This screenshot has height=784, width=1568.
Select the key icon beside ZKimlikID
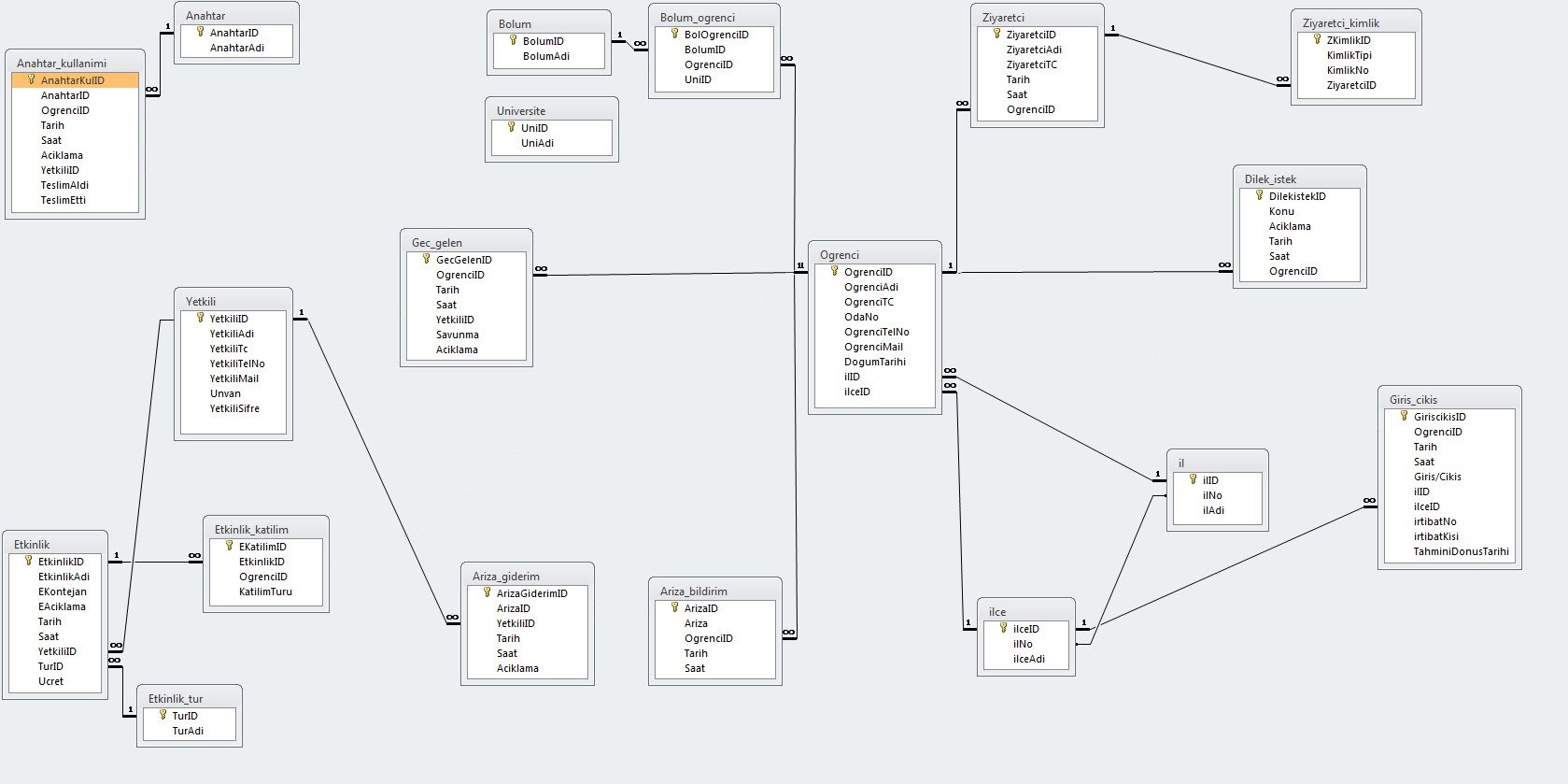(1317, 39)
